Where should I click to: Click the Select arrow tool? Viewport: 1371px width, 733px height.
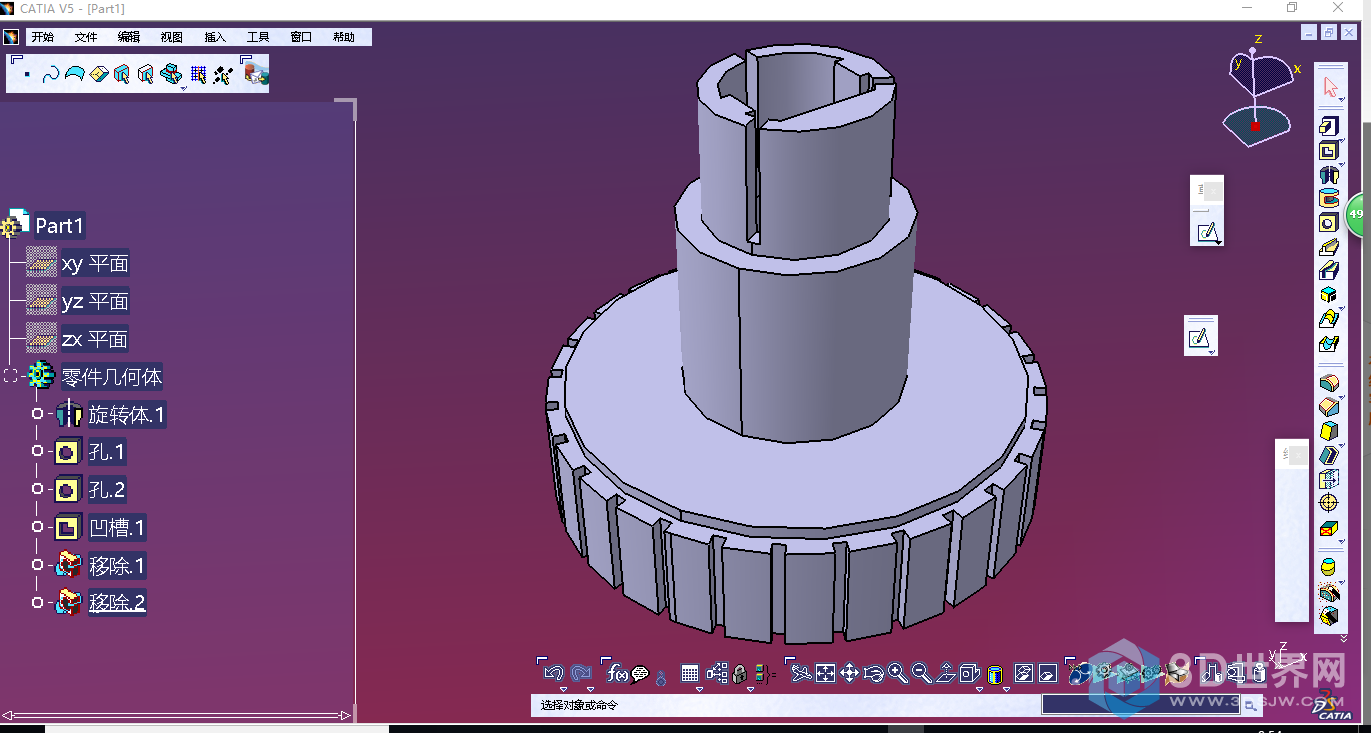[1330, 87]
